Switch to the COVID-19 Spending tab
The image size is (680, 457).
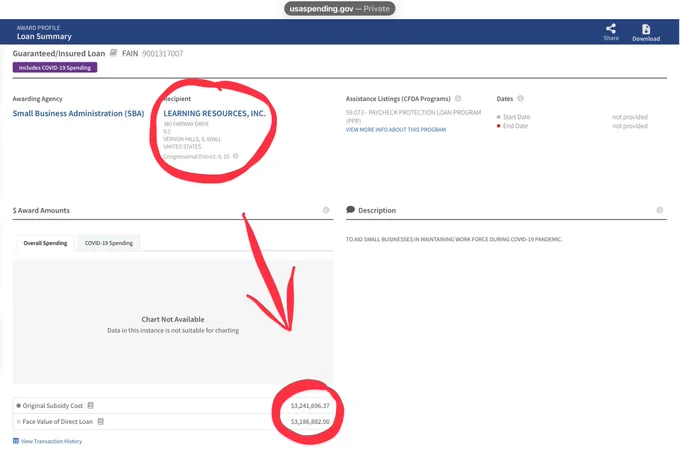tap(108, 243)
